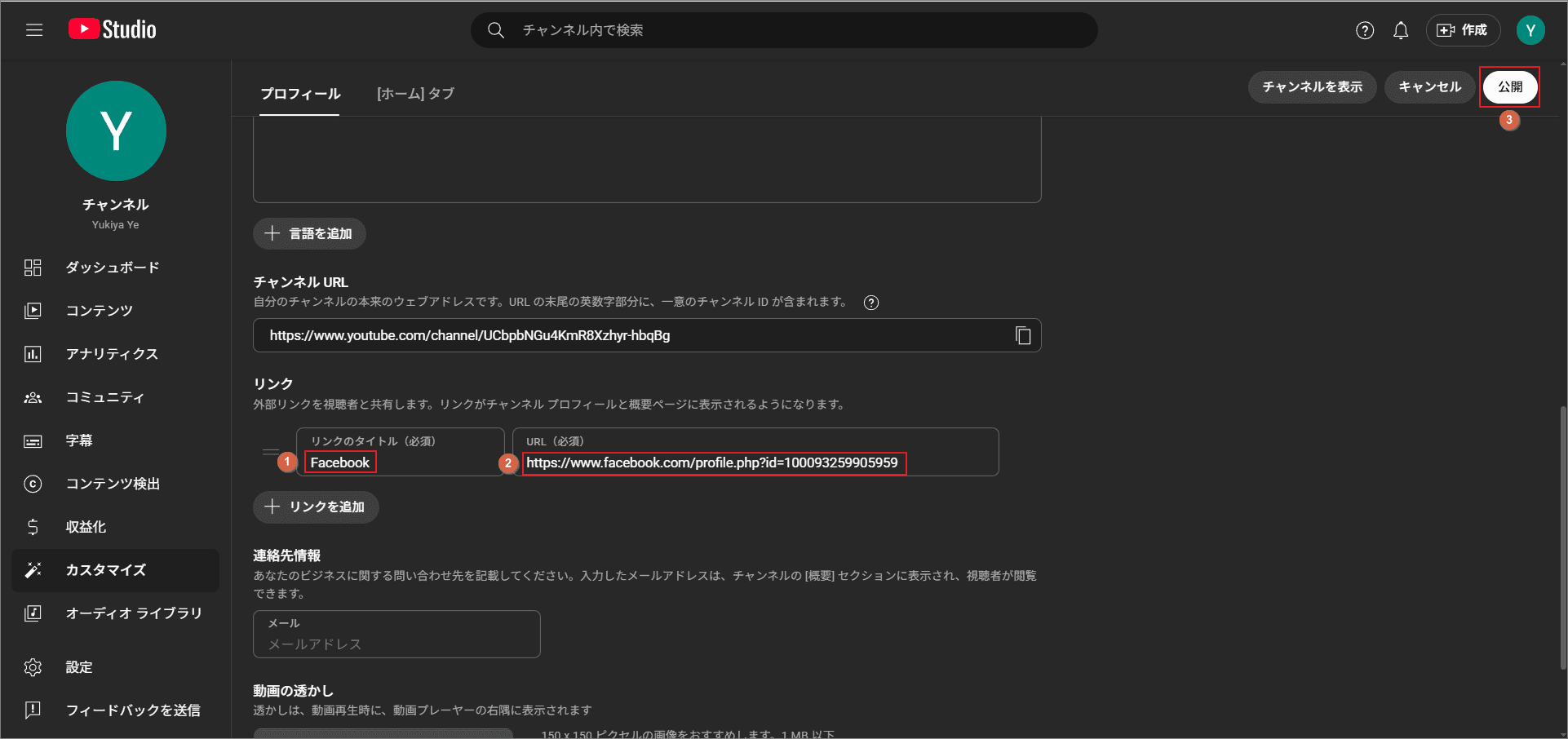
Task: Open the 収益化 (monetization) section
Action: tap(87, 527)
